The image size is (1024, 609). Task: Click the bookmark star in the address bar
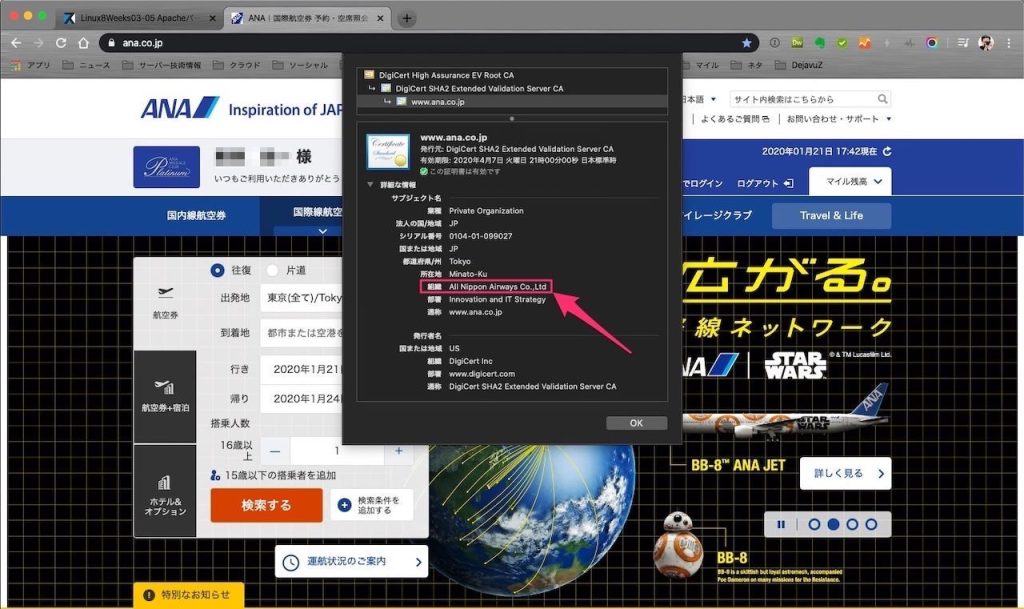746,43
